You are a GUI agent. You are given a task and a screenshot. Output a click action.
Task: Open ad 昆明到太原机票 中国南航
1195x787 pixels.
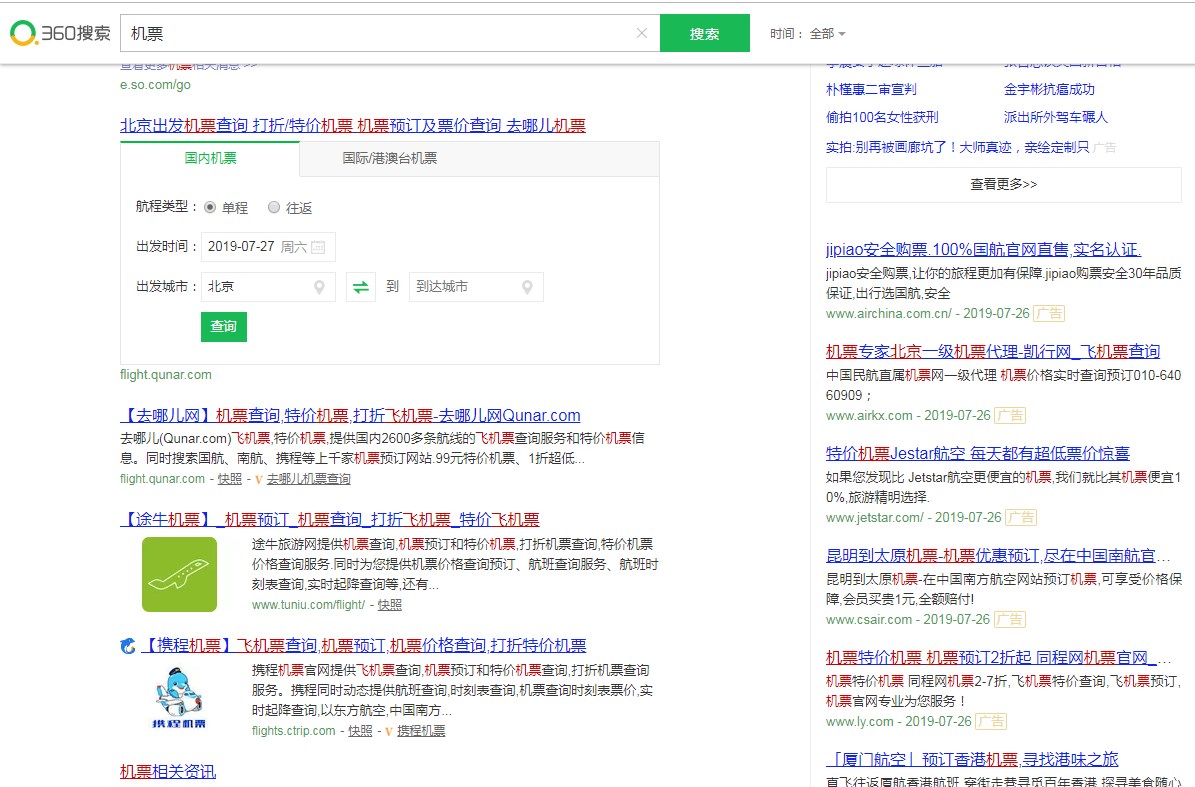[998, 555]
